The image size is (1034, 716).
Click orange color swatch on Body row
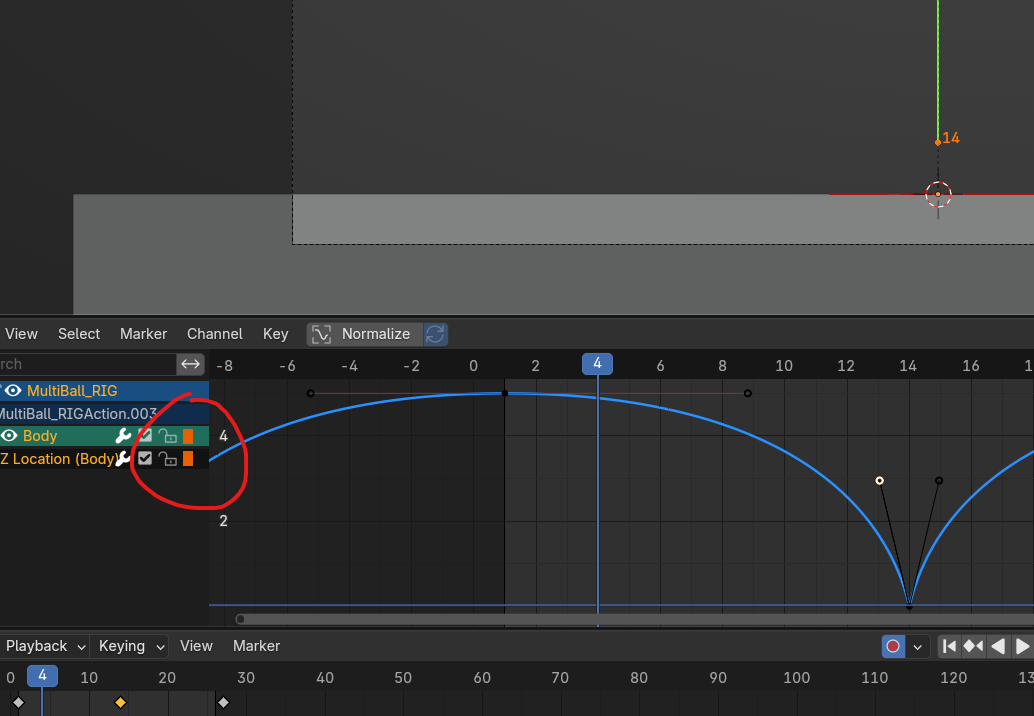coord(188,436)
